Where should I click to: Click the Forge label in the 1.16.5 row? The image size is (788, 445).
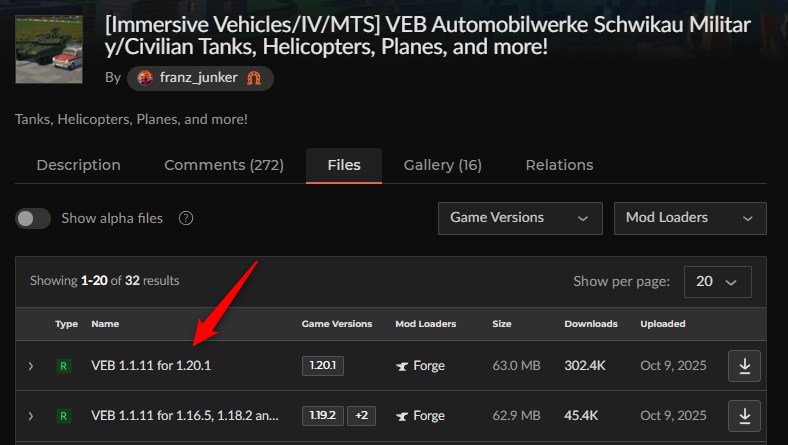[429, 416]
